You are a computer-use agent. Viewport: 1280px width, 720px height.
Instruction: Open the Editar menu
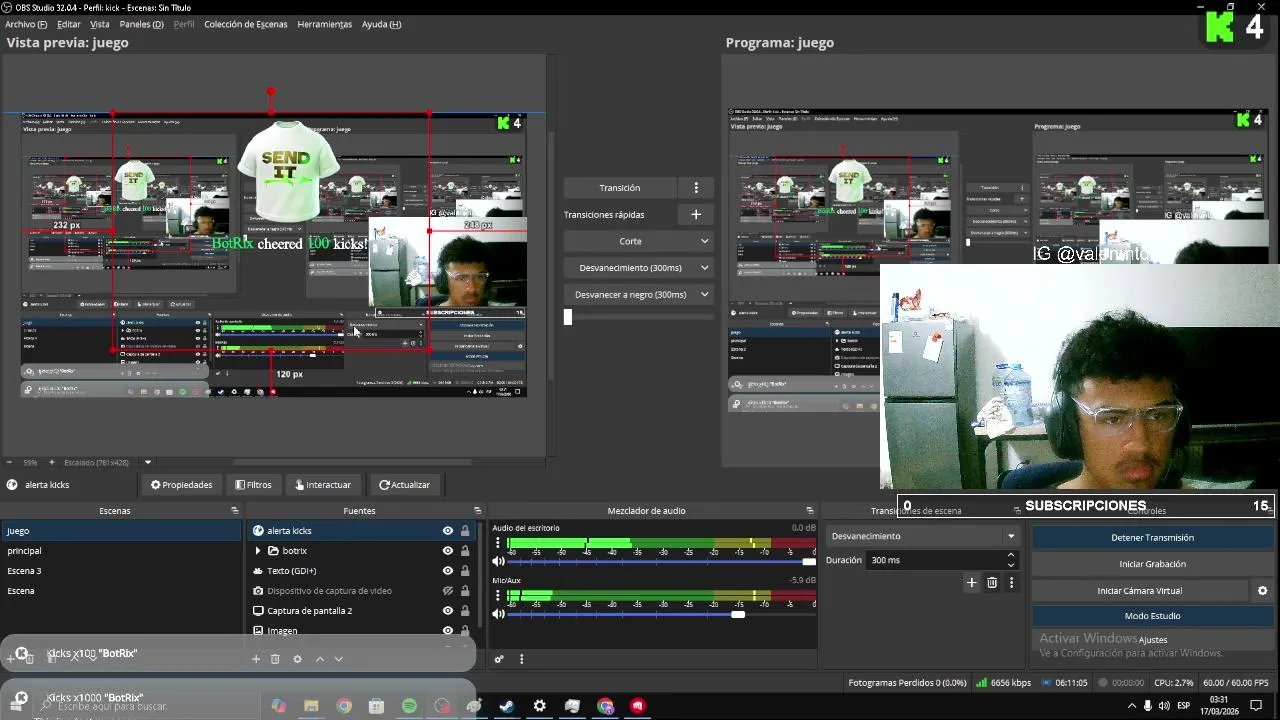pyautogui.click(x=69, y=24)
